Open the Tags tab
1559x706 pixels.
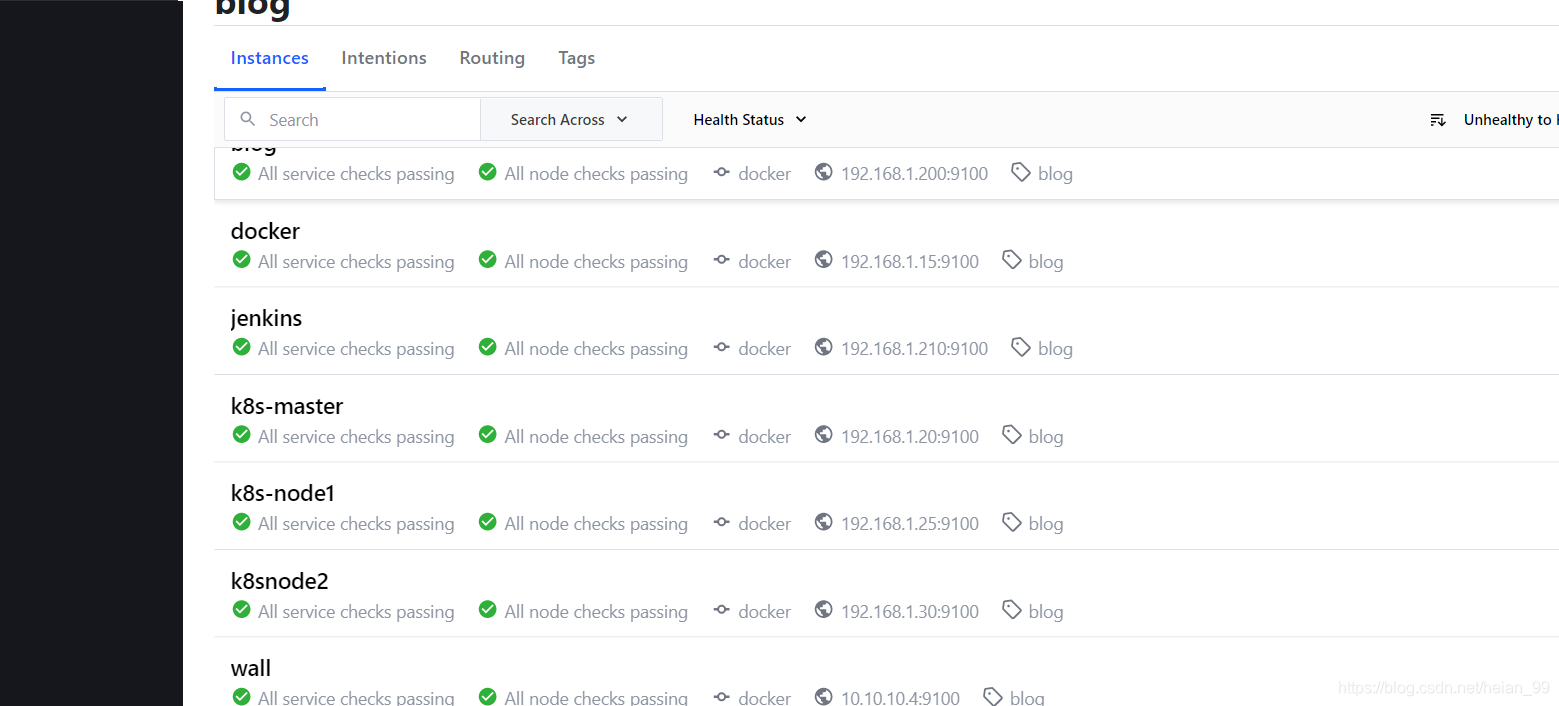point(576,58)
